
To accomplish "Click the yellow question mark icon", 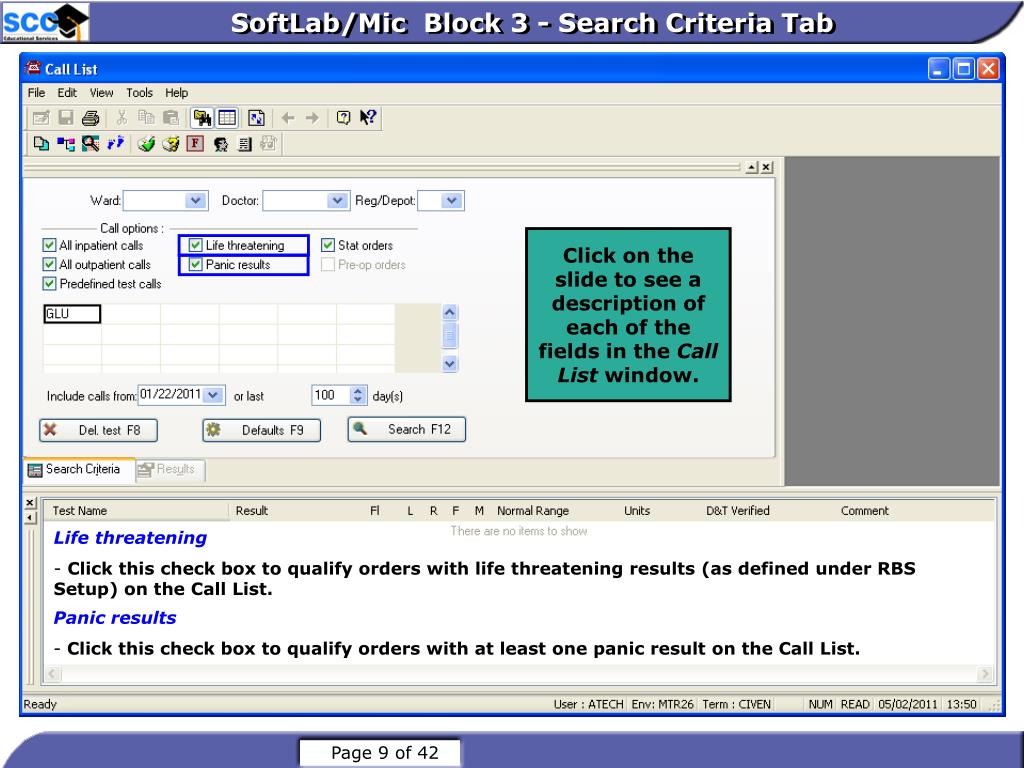I will coord(171,144).
